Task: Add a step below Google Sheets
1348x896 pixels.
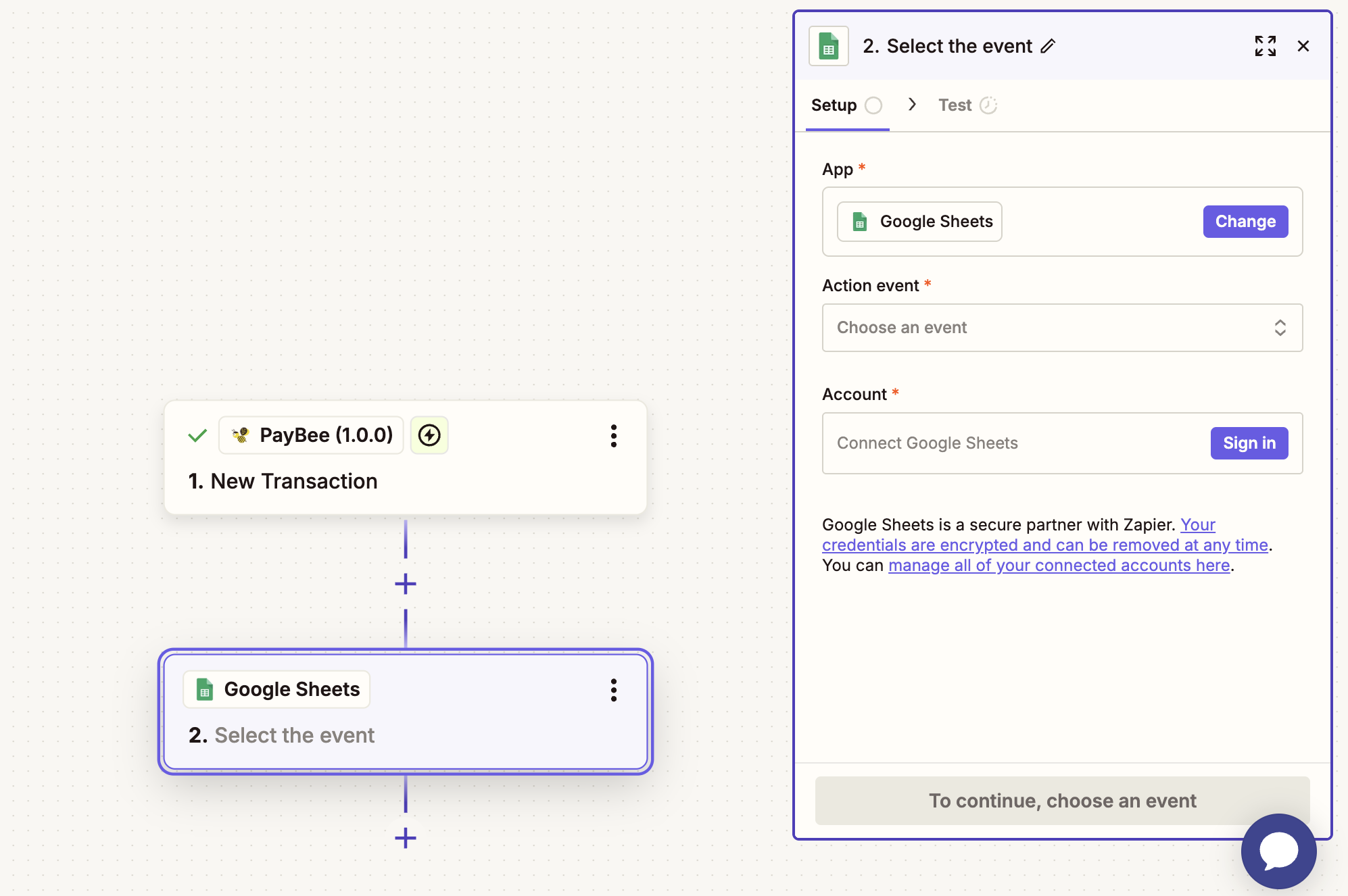Action: tap(405, 838)
